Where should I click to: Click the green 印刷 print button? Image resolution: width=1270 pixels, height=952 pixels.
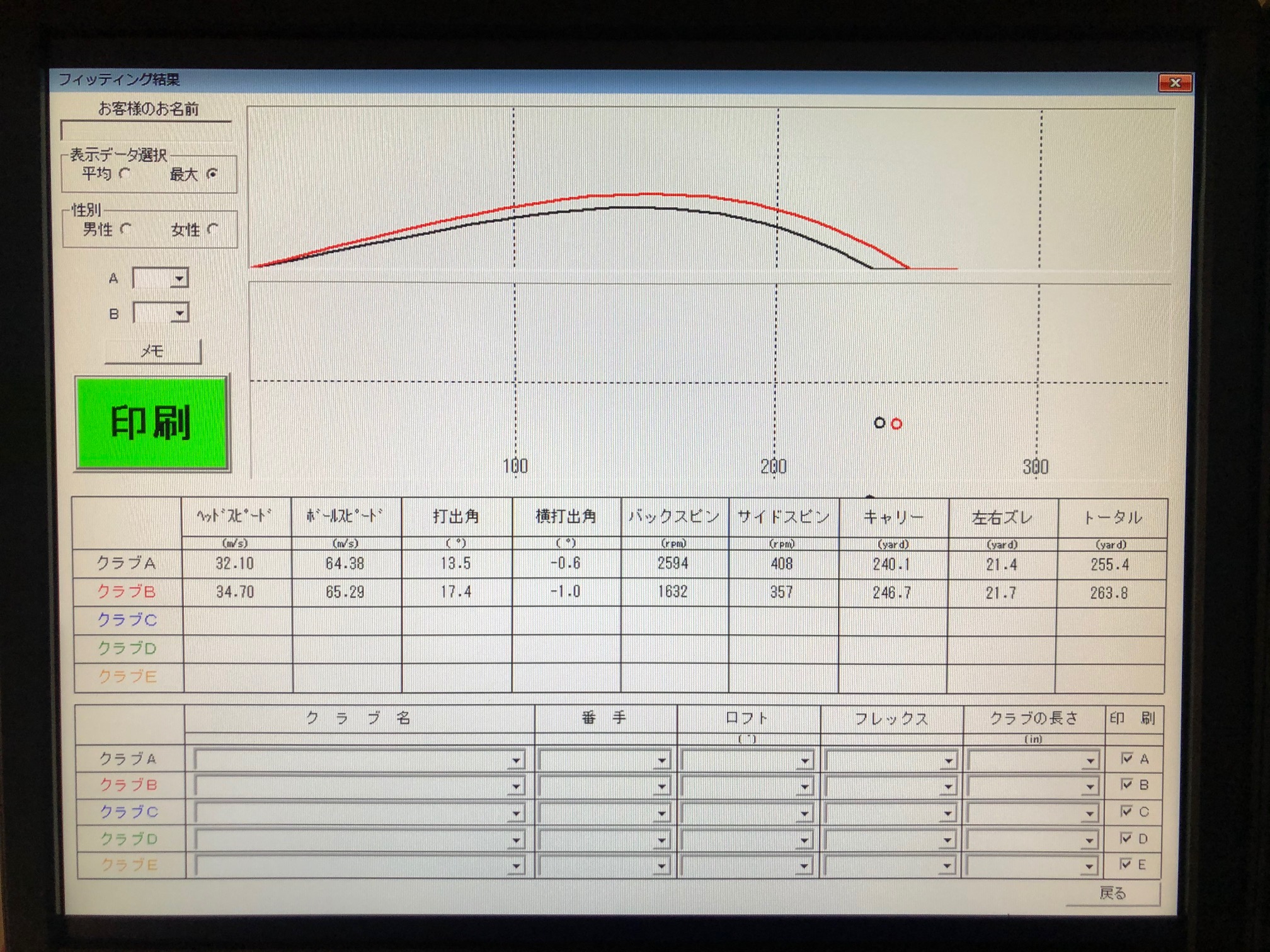[151, 422]
